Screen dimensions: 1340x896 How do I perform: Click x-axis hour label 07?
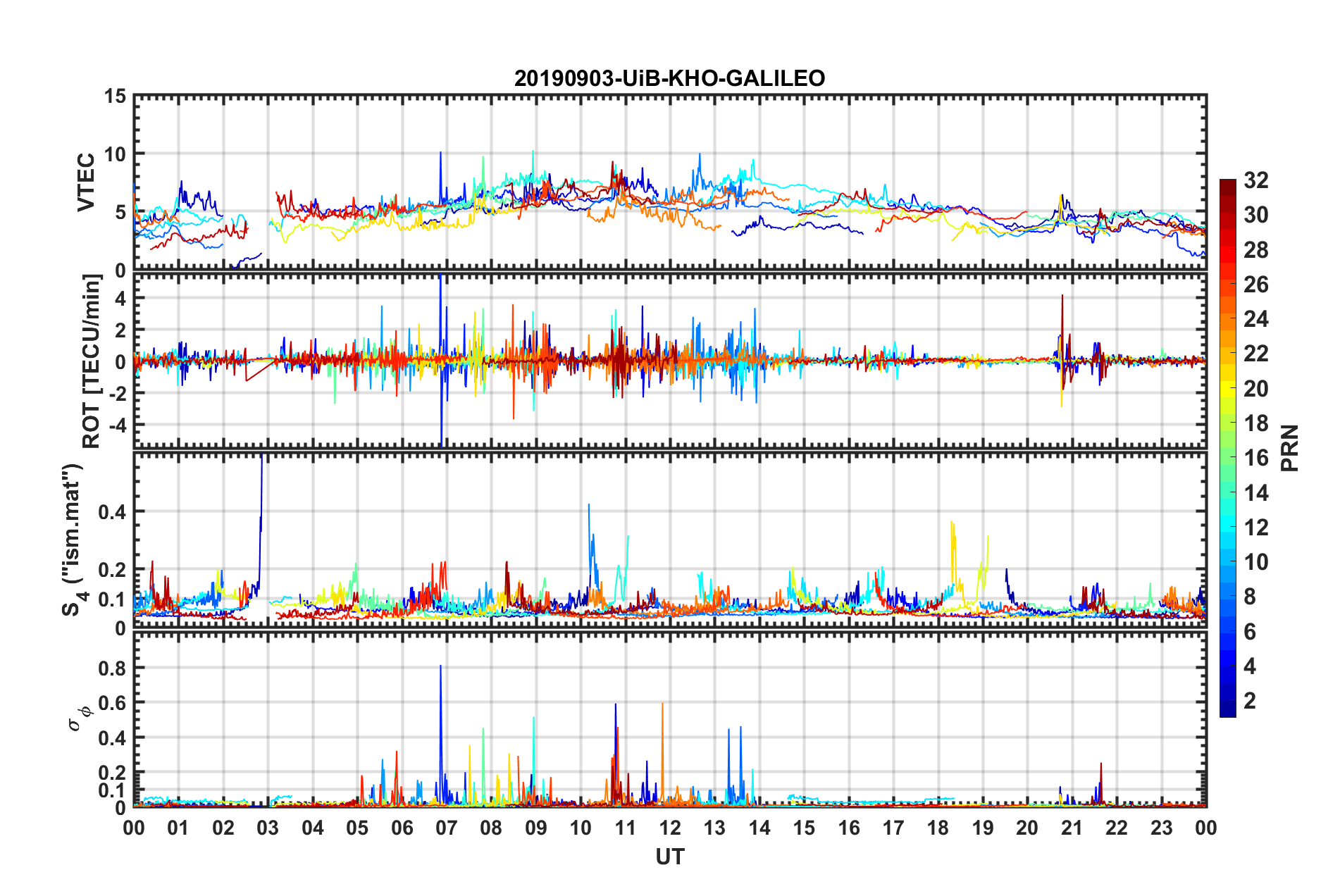(447, 828)
